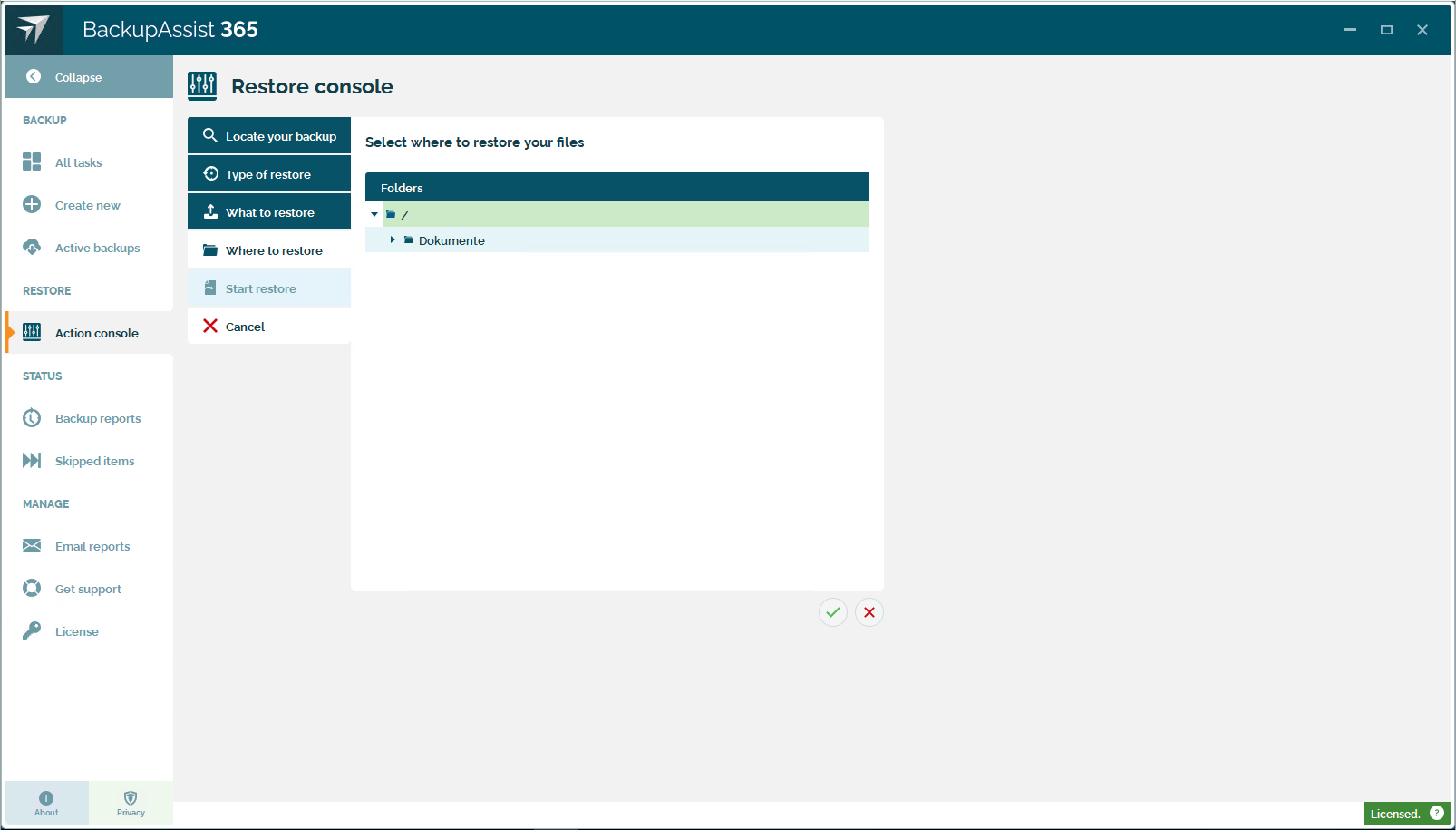
Task: Collapse the root folder tree node
Action: 374,214
